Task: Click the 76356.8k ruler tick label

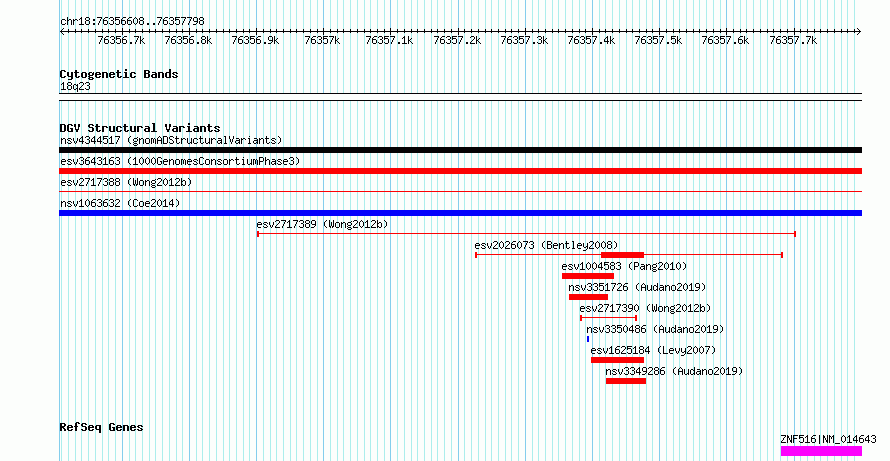Action: (188, 40)
